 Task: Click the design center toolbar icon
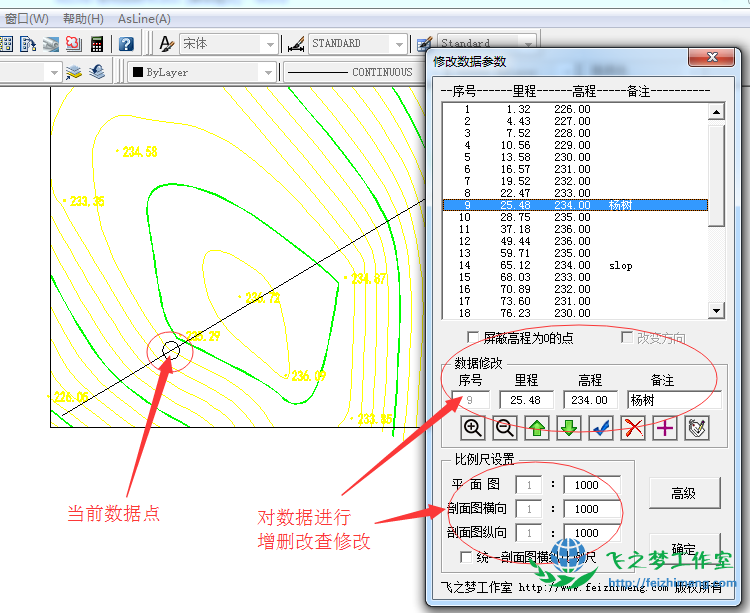[6, 44]
